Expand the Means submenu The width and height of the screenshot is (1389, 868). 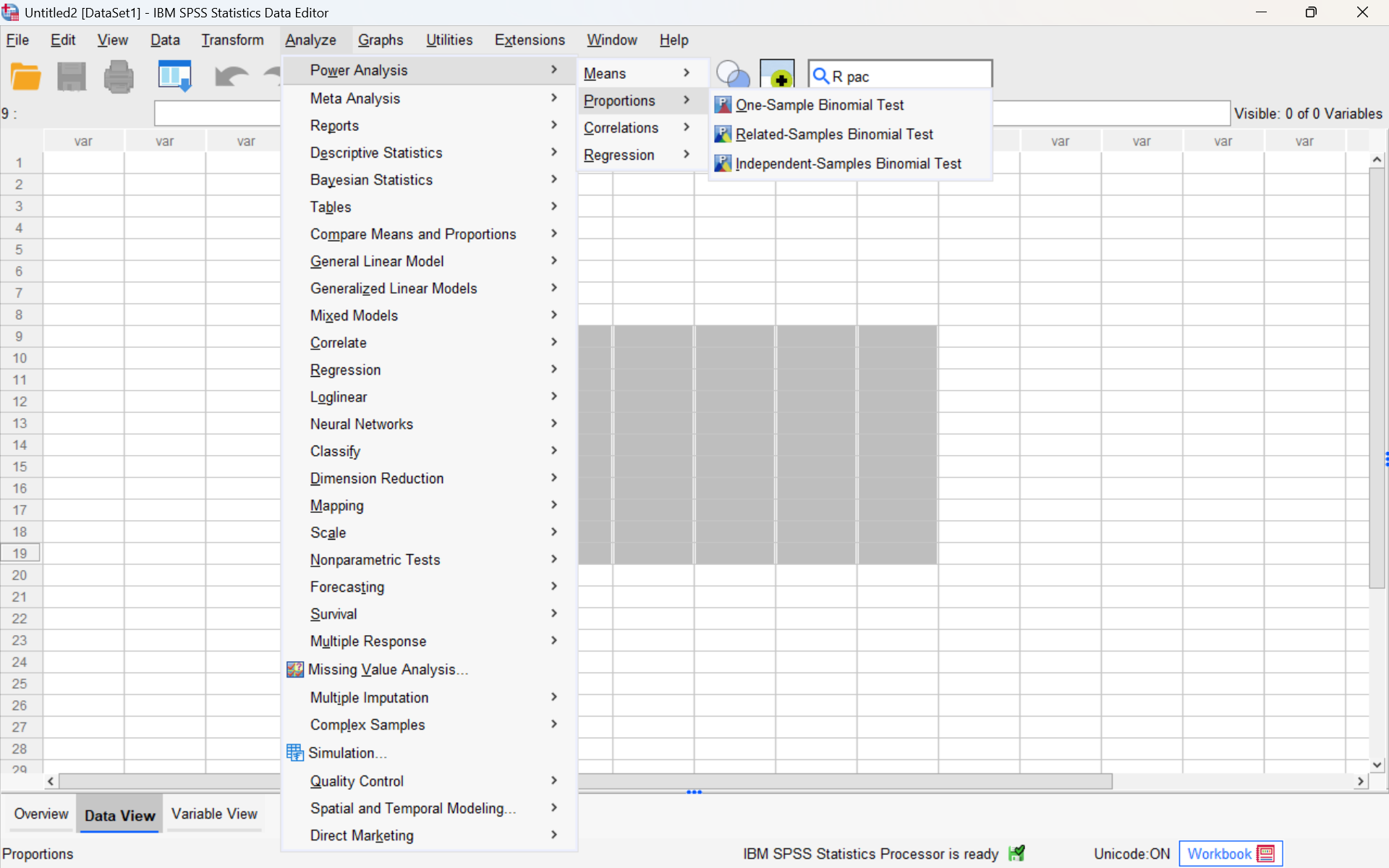[x=605, y=73]
